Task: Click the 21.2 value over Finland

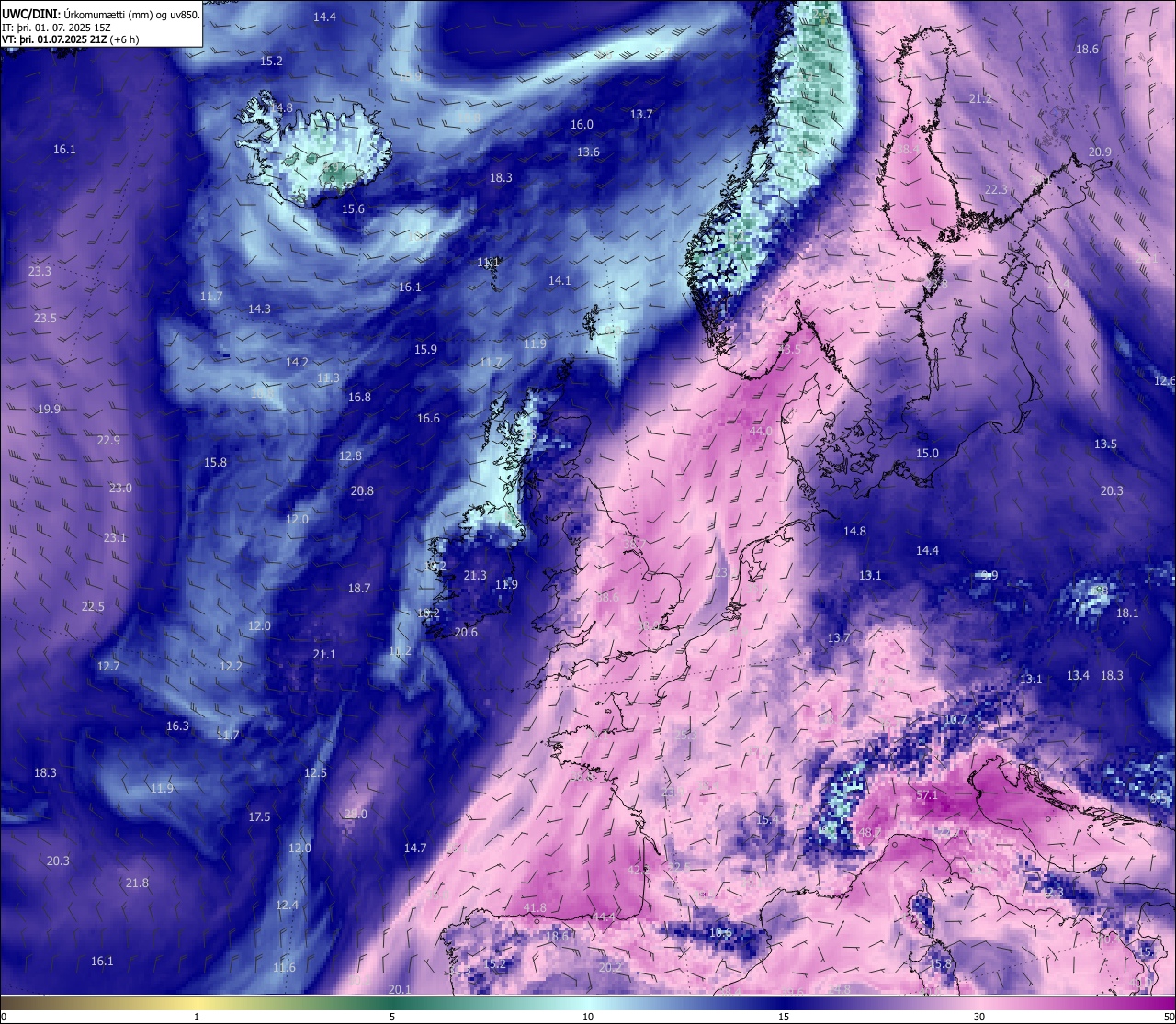Action: pos(980,98)
